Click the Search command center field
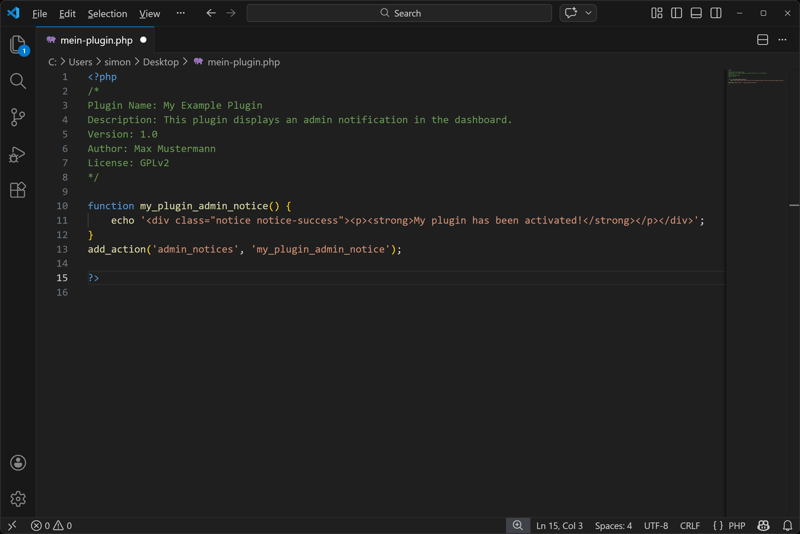 [x=399, y=13]
